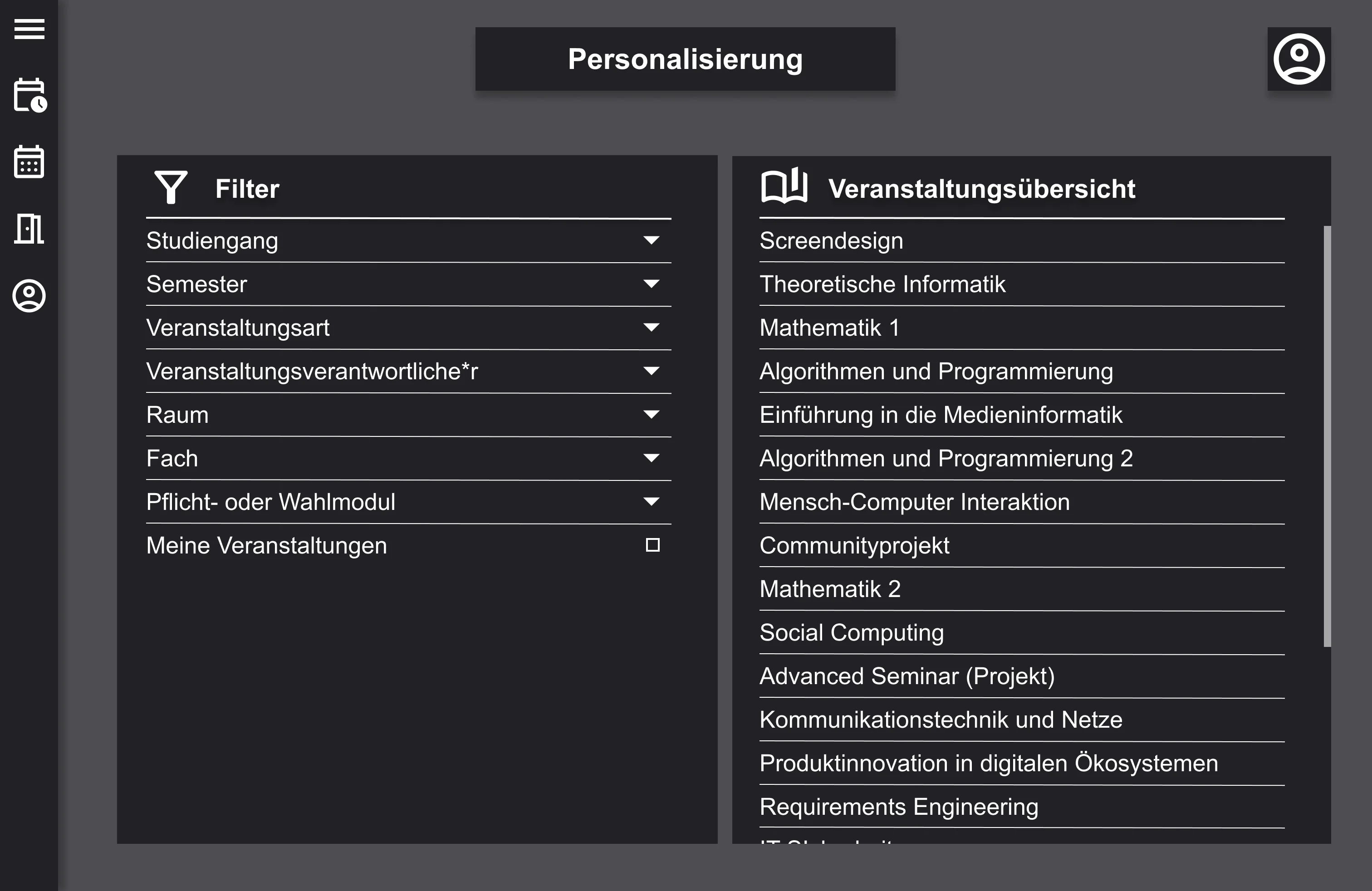Open the hamburger menu

coord(29,29)
